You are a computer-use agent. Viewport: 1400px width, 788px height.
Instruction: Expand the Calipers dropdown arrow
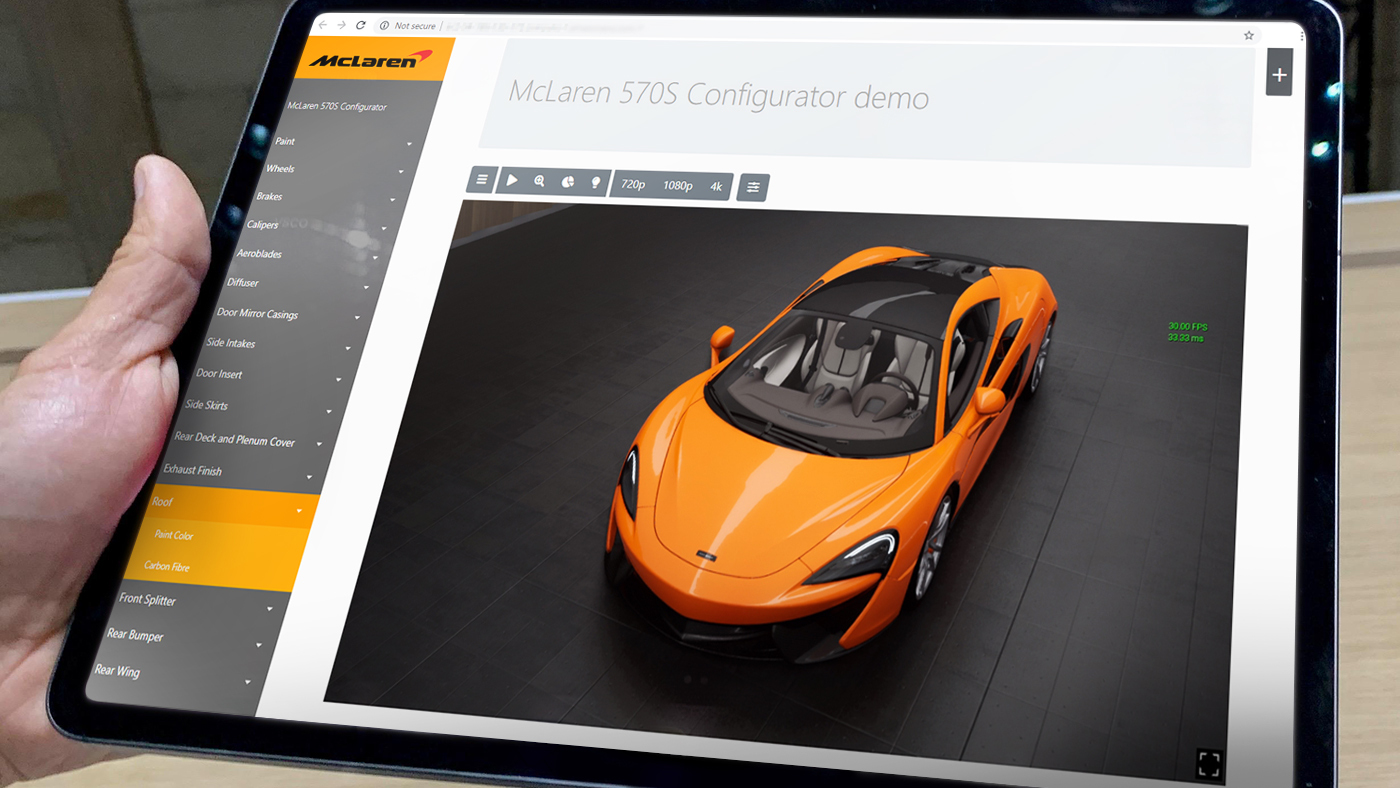(383, 229)
